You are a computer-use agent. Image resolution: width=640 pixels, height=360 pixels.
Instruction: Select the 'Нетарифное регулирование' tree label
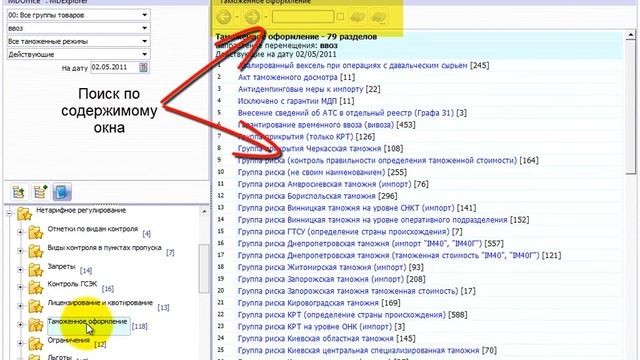[x=81, y=210]
